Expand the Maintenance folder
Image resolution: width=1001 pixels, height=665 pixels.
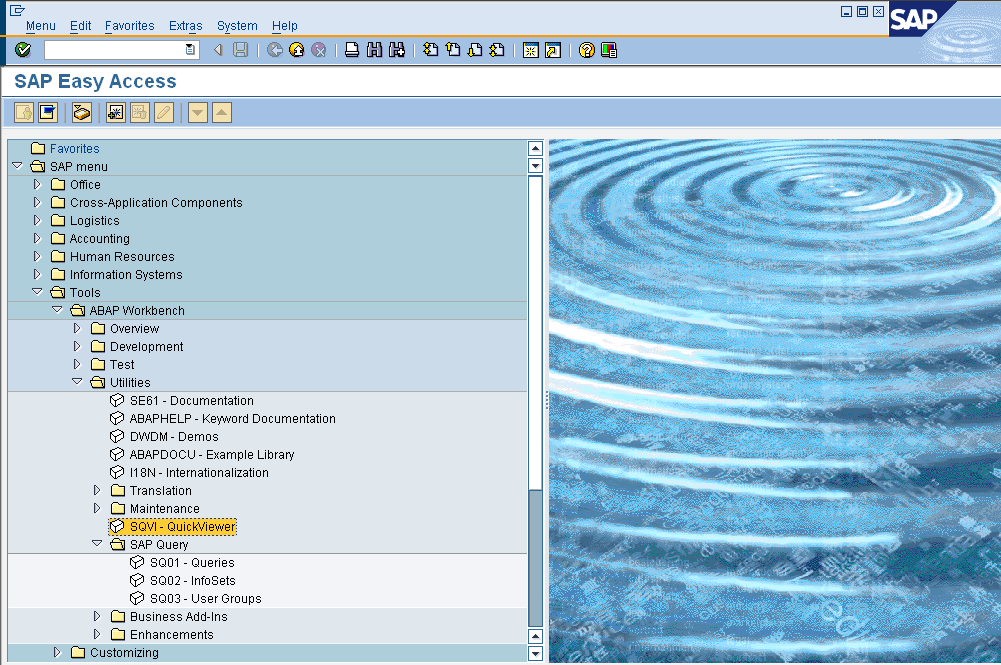point(96,508)
